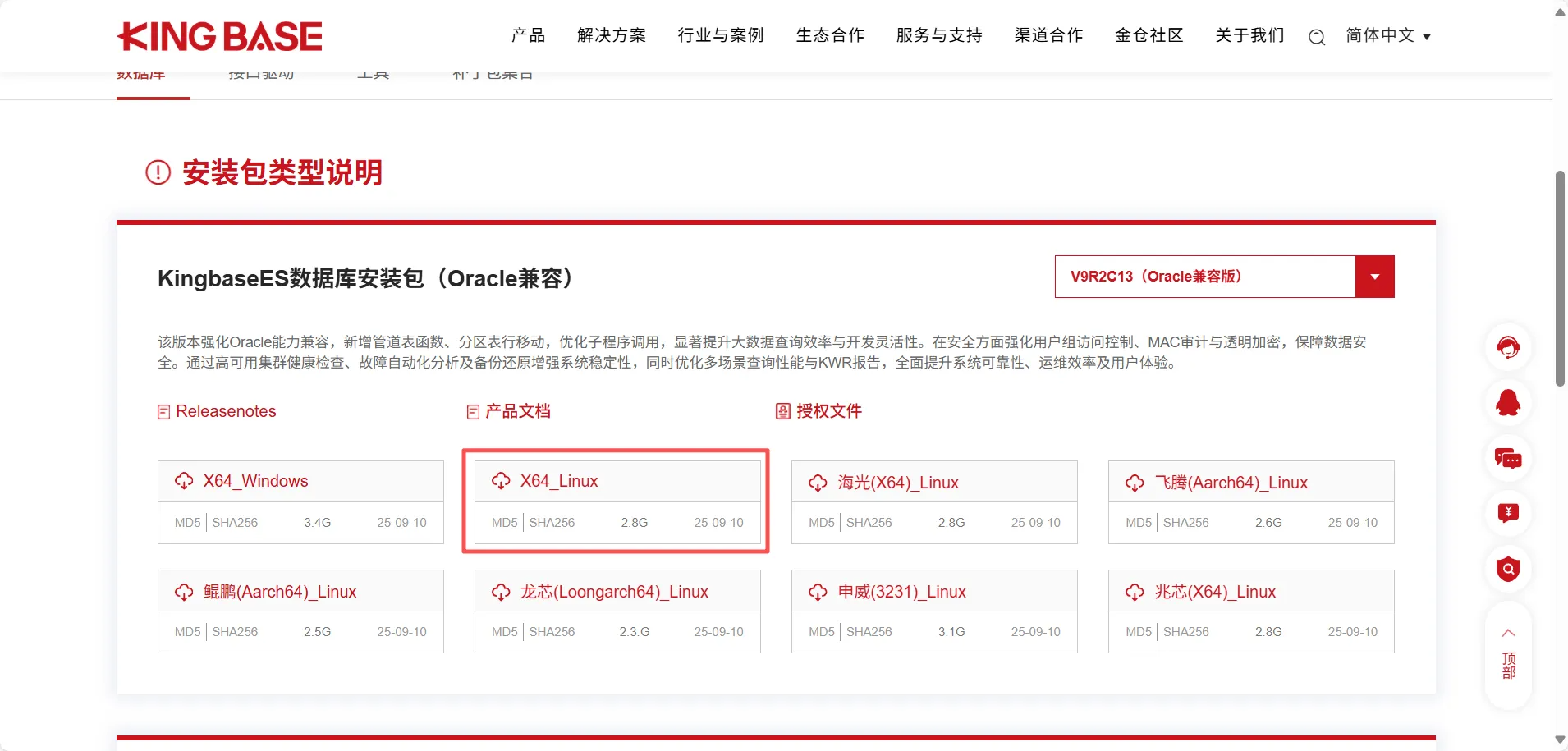Screen dimensions: 1568x751
Task: Click the KINGBASE logo
Action: [x=220, y=36]
